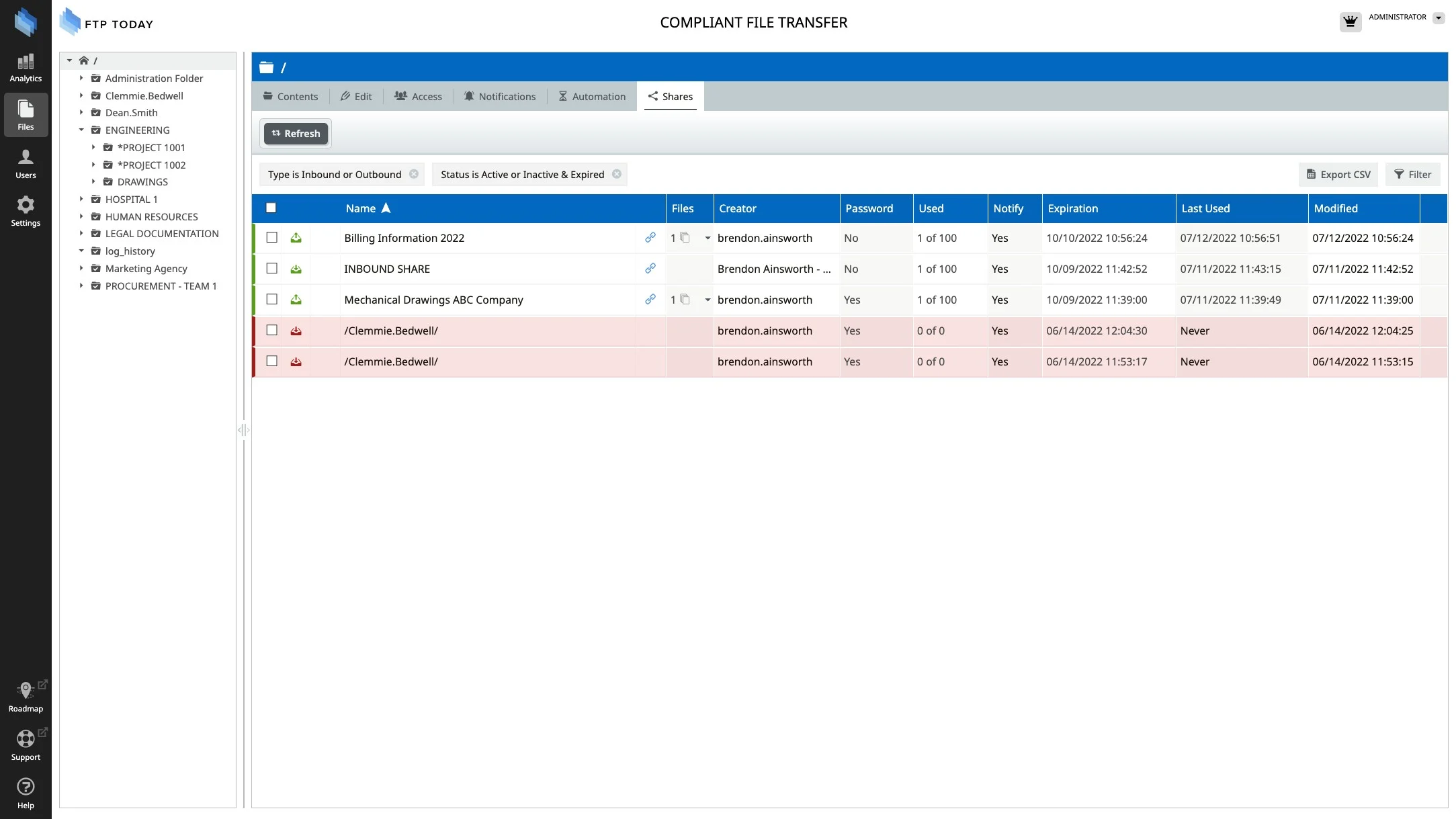Click the Export CSV button

pos(1338,175)
